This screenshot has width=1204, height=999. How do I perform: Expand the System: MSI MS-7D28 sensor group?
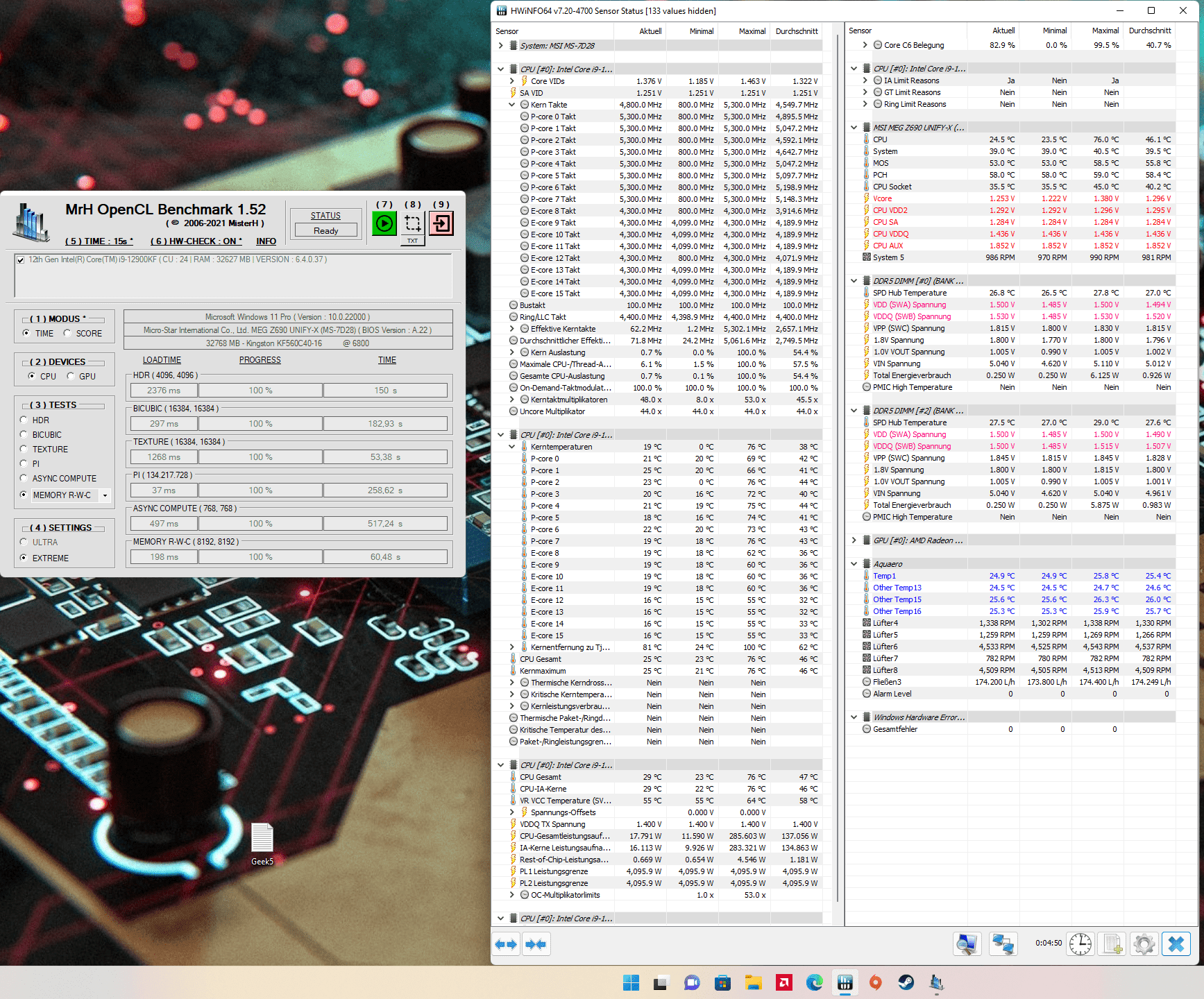point(501,46)
